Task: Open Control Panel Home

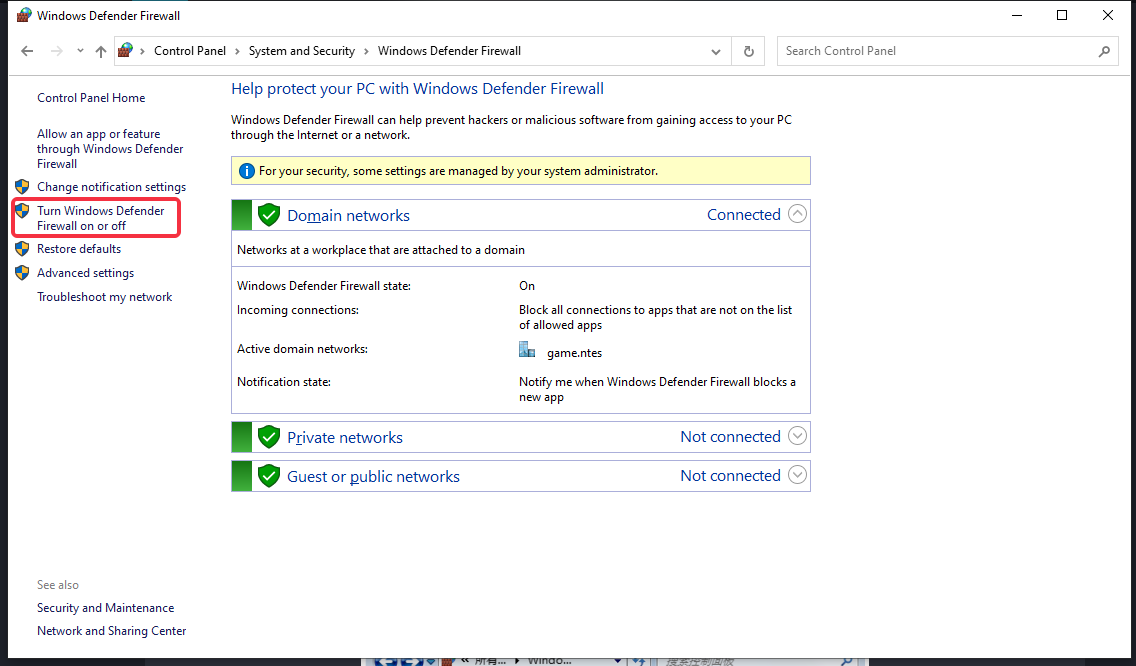Action: pyautogui.click(x=91, y=98)
